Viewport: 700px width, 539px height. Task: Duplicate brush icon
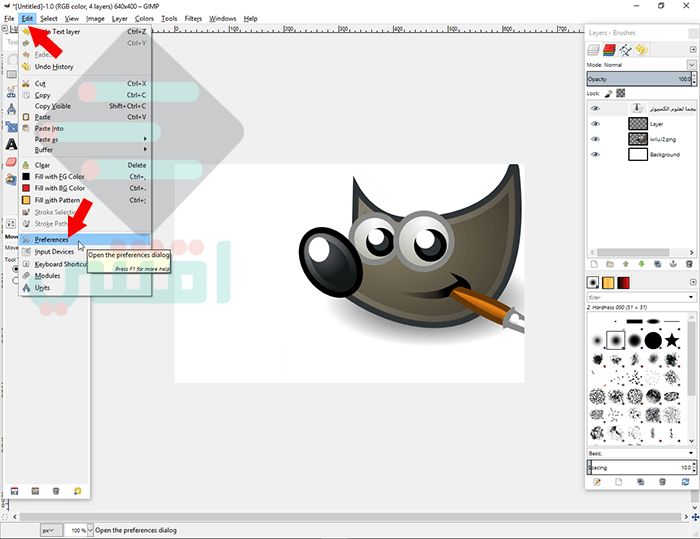[641, 482]
